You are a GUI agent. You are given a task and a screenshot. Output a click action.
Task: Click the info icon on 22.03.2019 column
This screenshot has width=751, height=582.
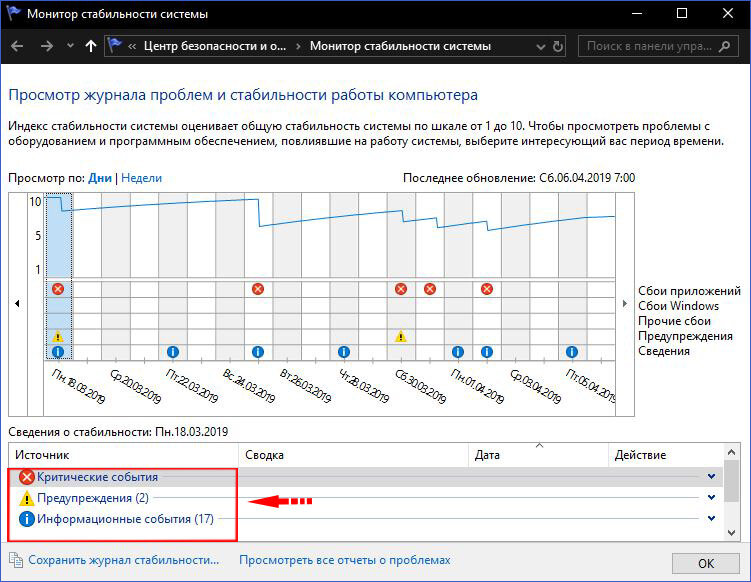(173, 352)
